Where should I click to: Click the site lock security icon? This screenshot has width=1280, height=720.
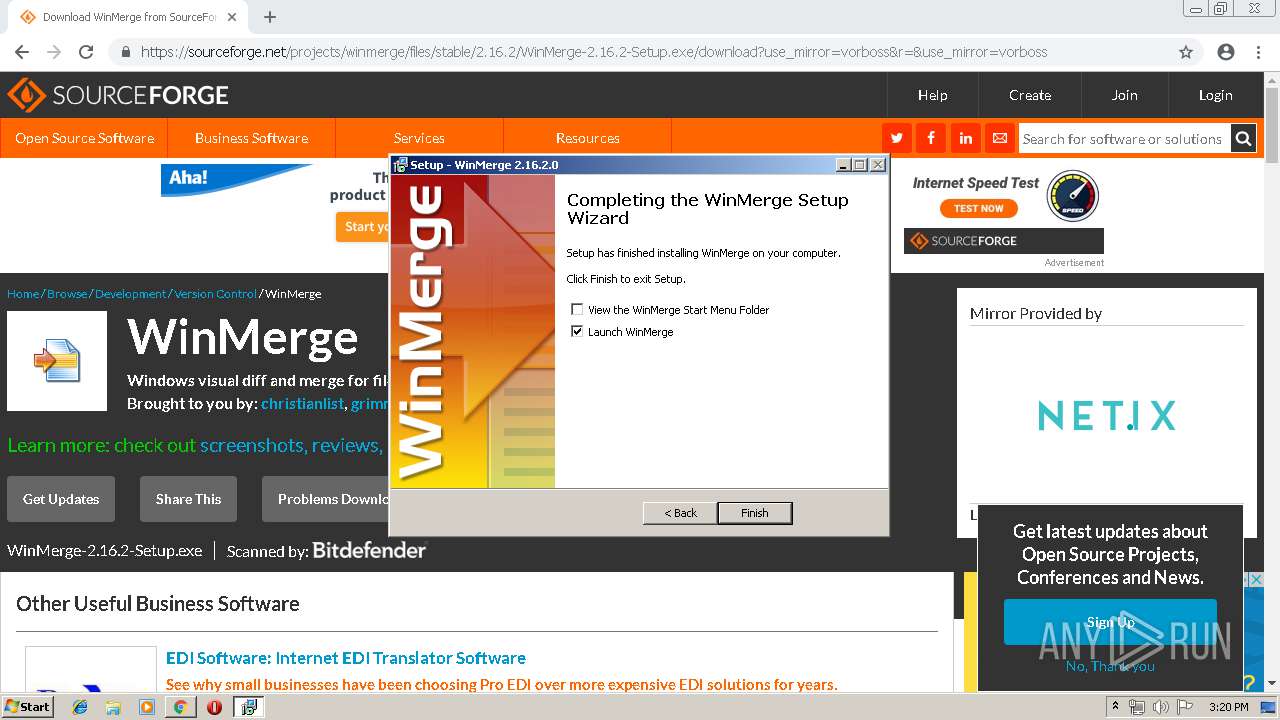[x=125, y=52]
